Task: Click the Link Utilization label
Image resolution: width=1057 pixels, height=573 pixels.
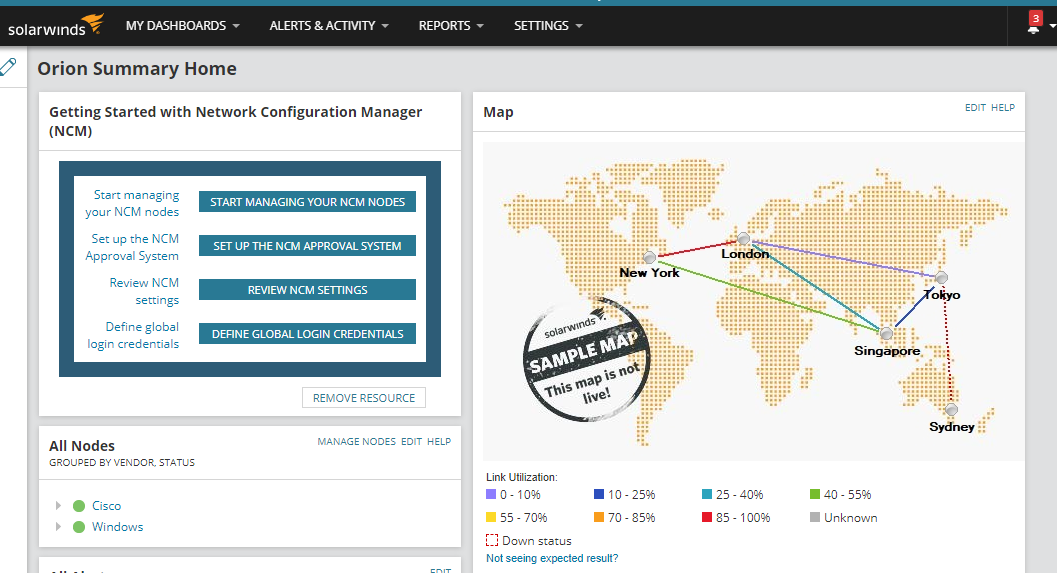Action: pos(522,477)
